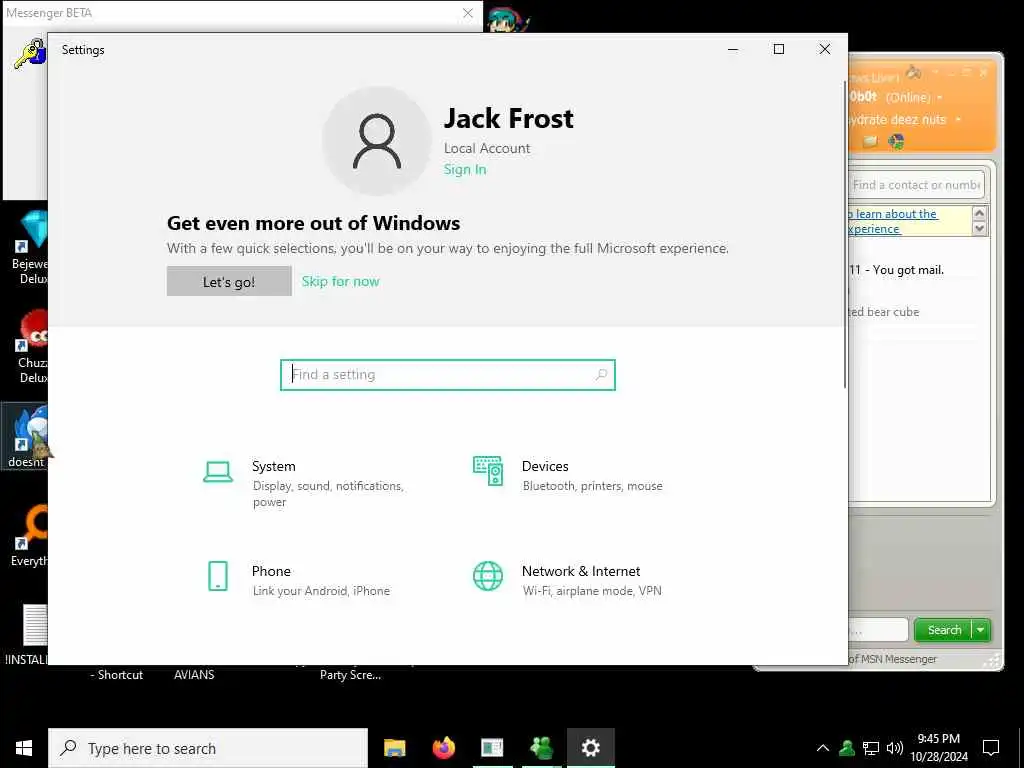This screenshot has height=768, width=1024.
Task: Click the anime character icon at top of desktop
Action: point(506,20)
